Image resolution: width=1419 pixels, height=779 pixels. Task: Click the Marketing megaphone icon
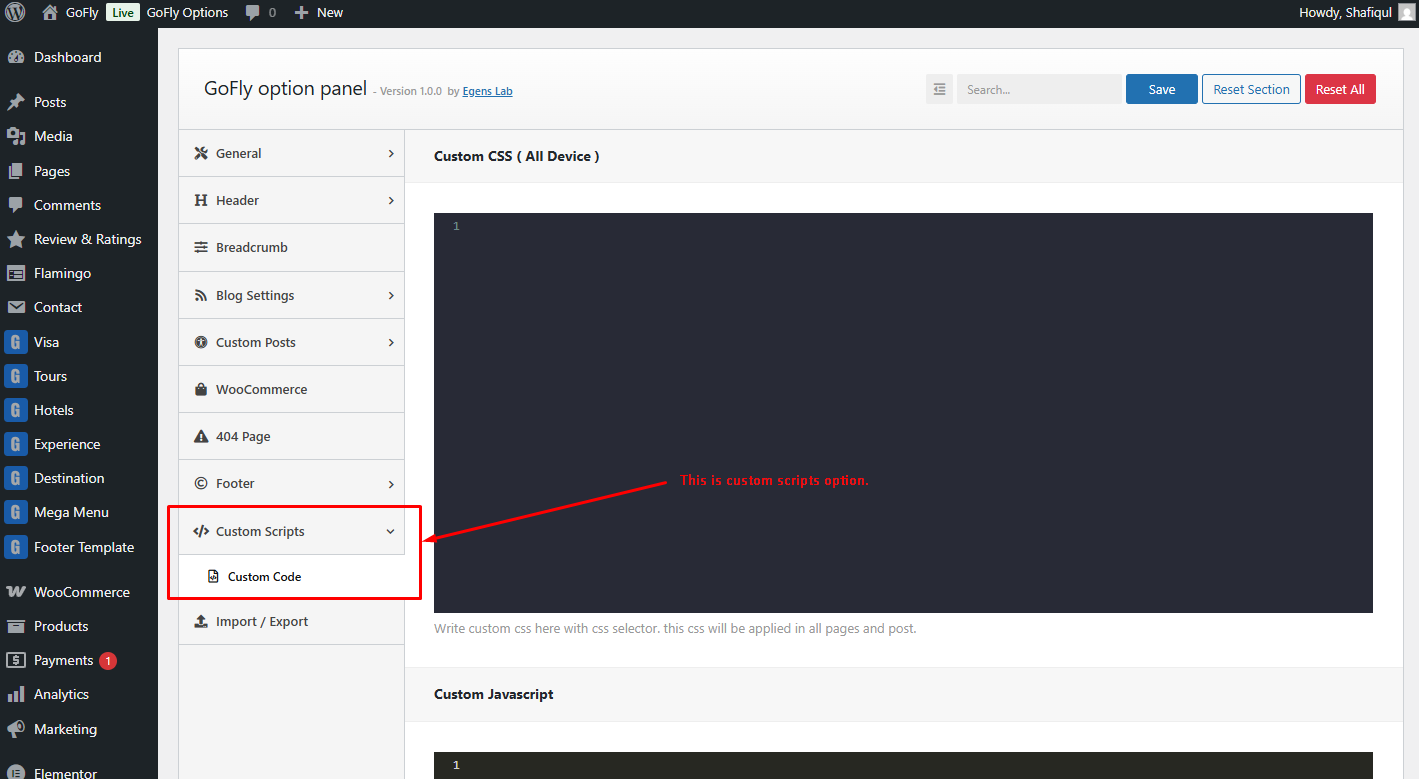pyautogui.click(x=16, y=729)
